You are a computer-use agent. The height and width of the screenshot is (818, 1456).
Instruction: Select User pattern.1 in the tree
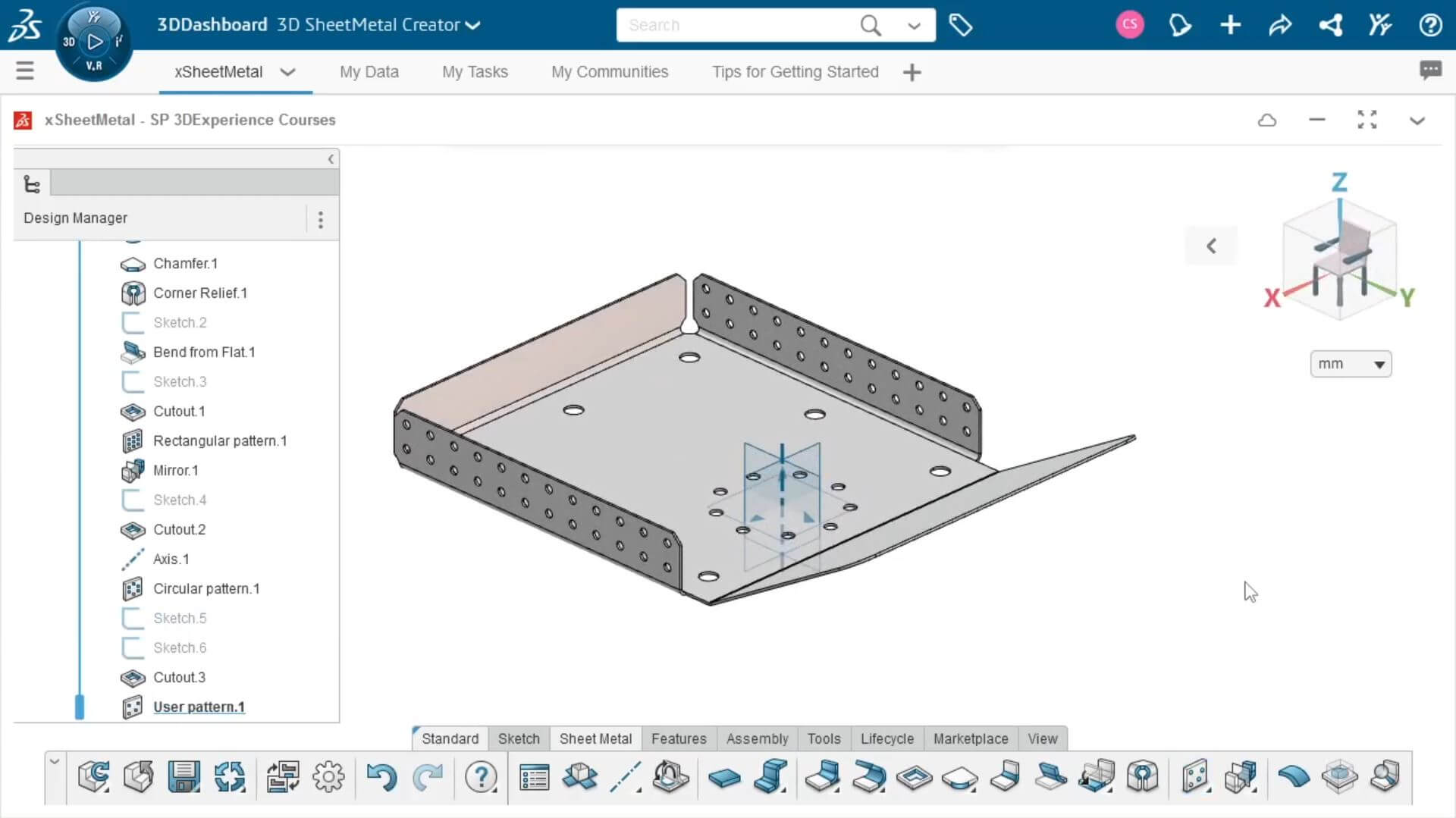pyautogui.click(x=199, y=707)
